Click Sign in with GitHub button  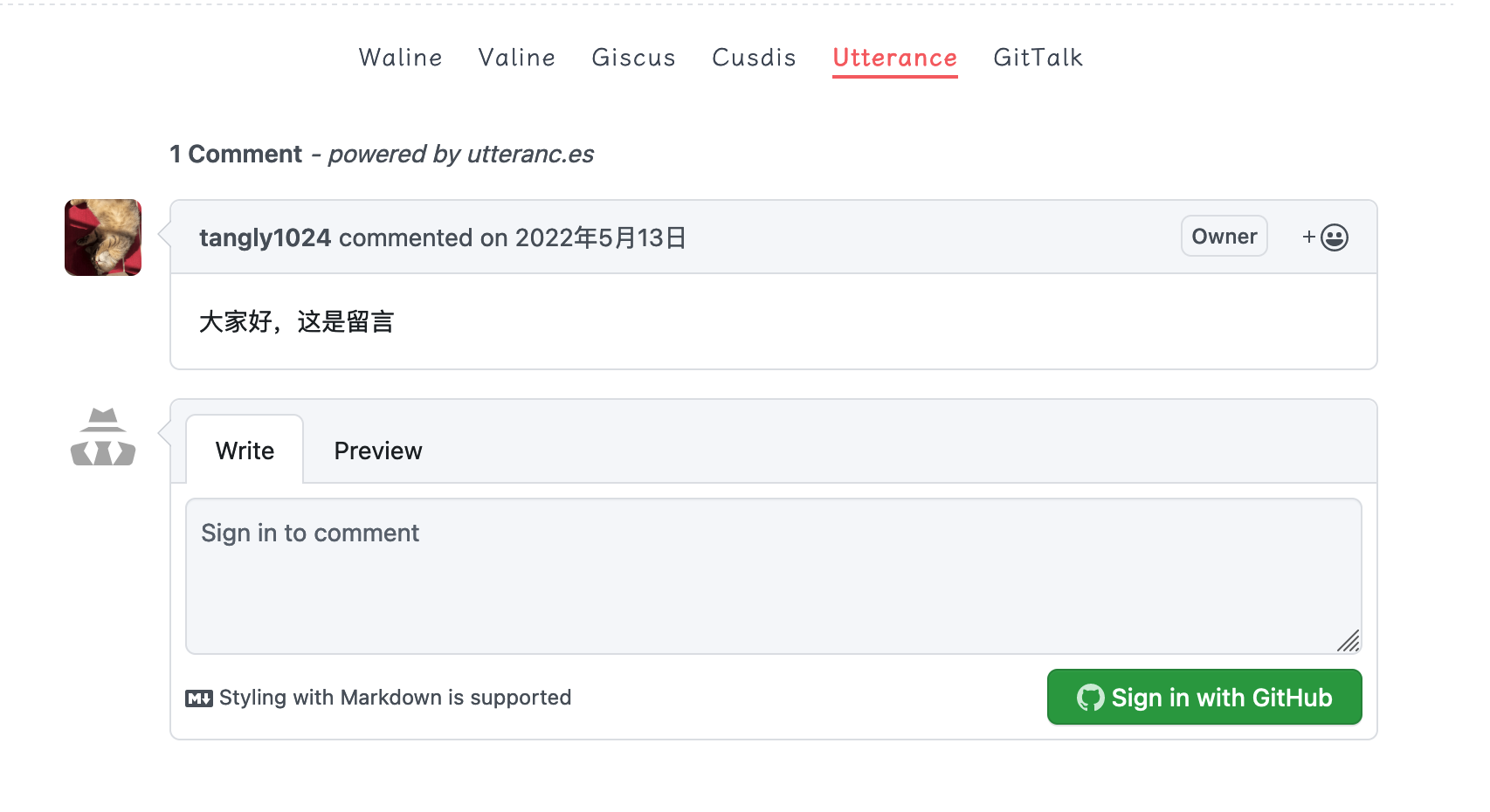pyautogui.click(x=1204, y=697)
